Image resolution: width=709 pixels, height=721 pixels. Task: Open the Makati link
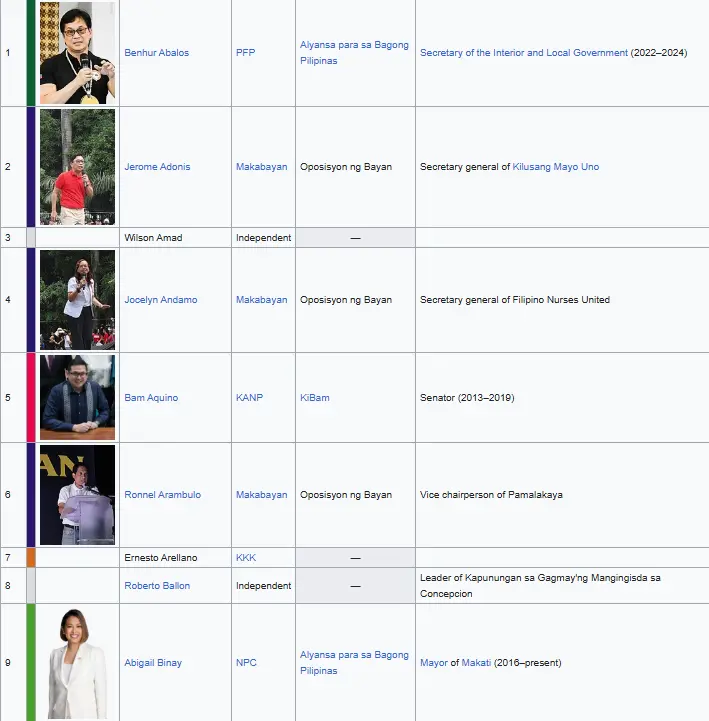476,663
